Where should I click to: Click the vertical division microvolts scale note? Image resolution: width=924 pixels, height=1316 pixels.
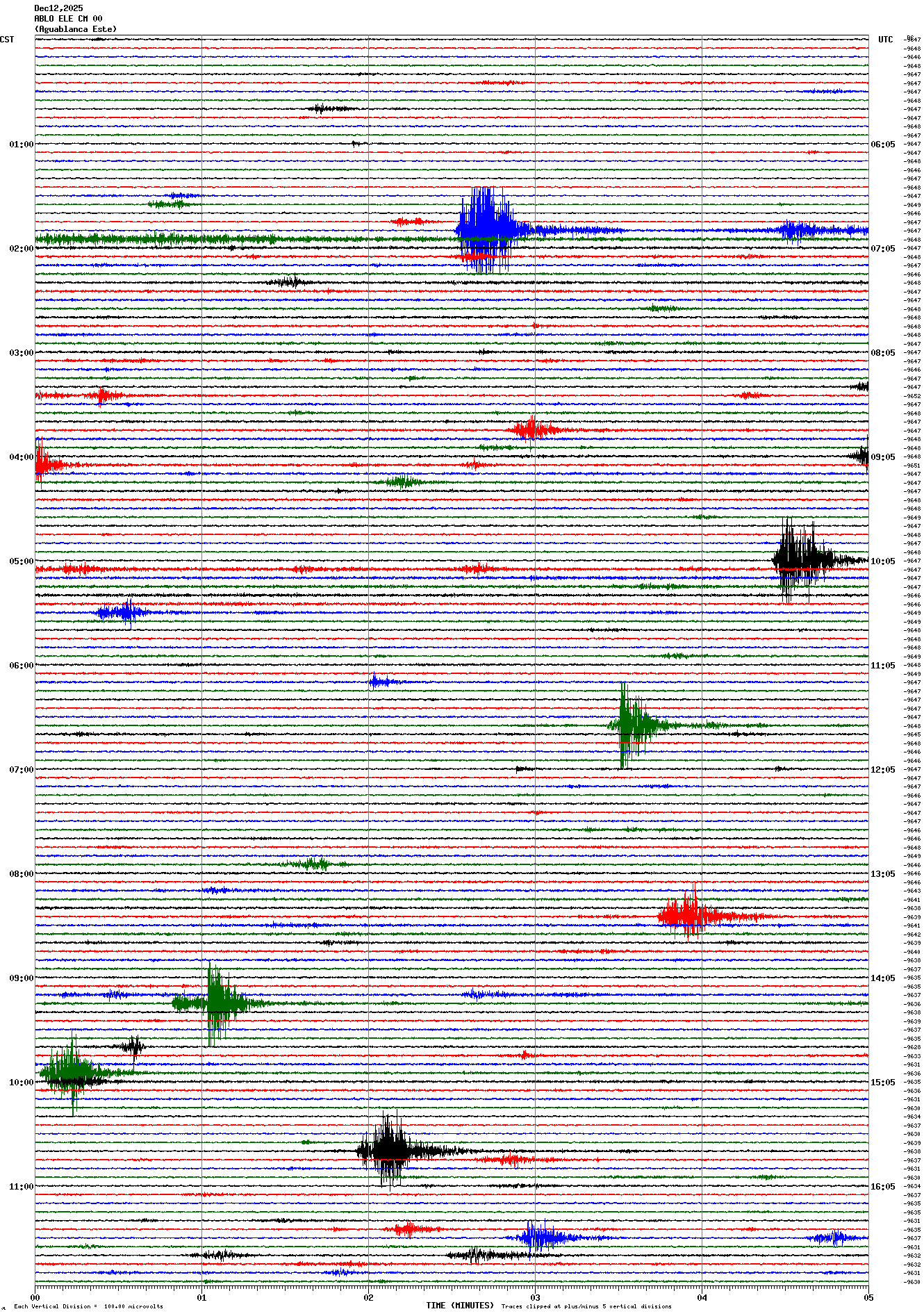(88, 1306)
